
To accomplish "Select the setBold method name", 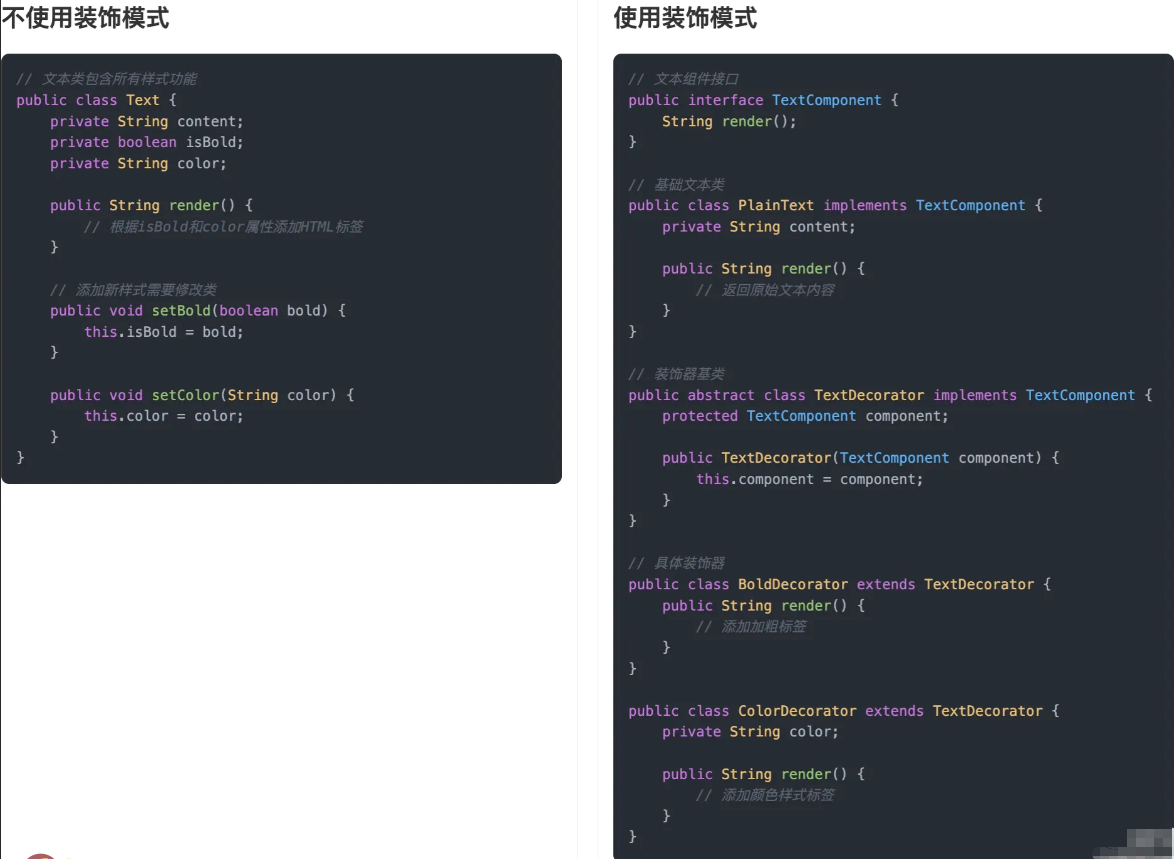I will [x=181, y=310].
